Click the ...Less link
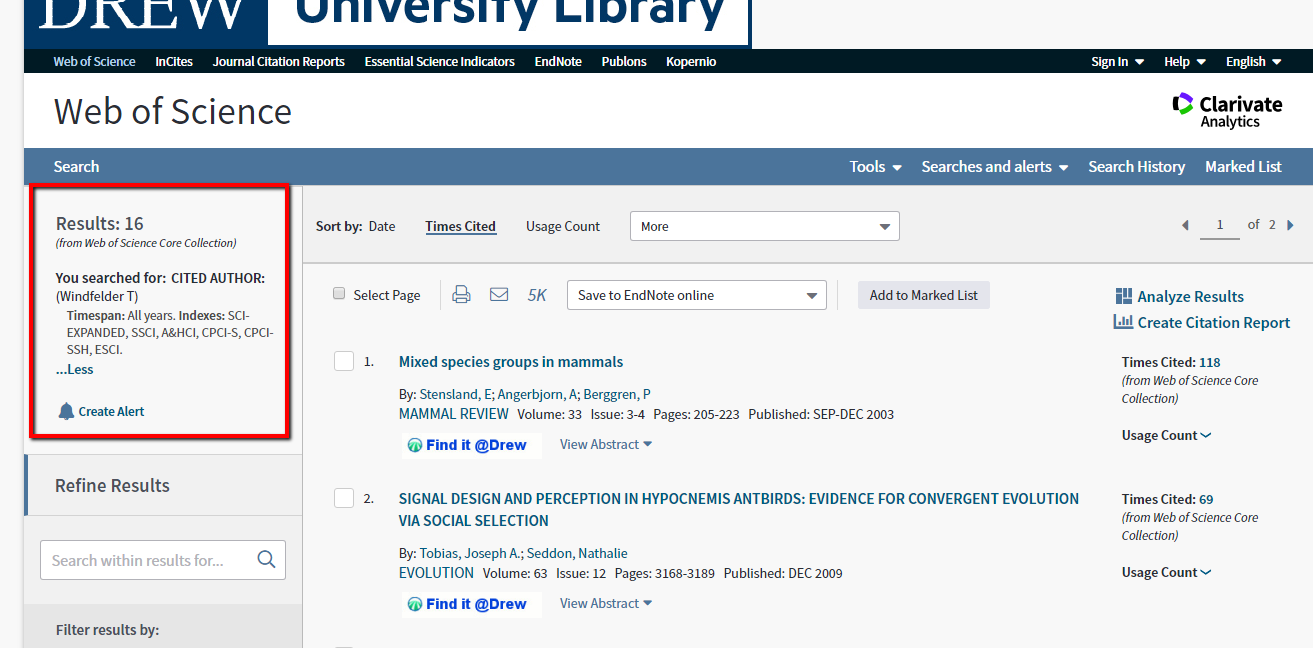The width and height of the screenshot is (1313, 648). coord(75,369)
